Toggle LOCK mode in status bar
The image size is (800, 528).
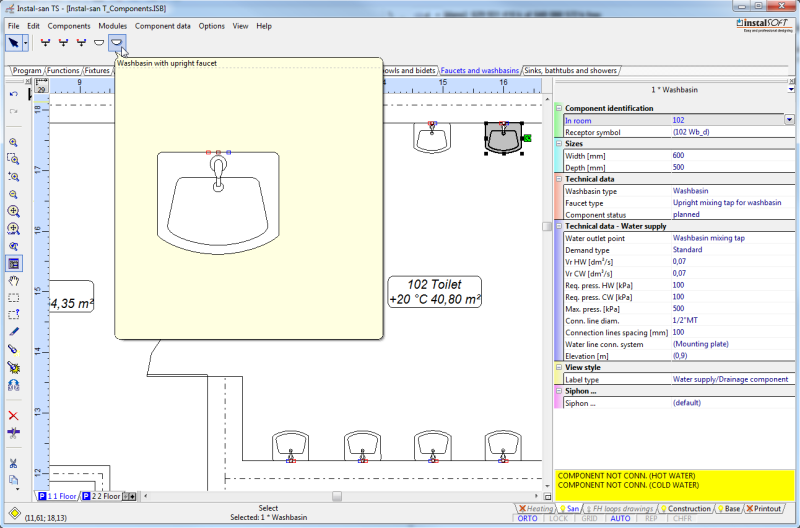(559, 518)
